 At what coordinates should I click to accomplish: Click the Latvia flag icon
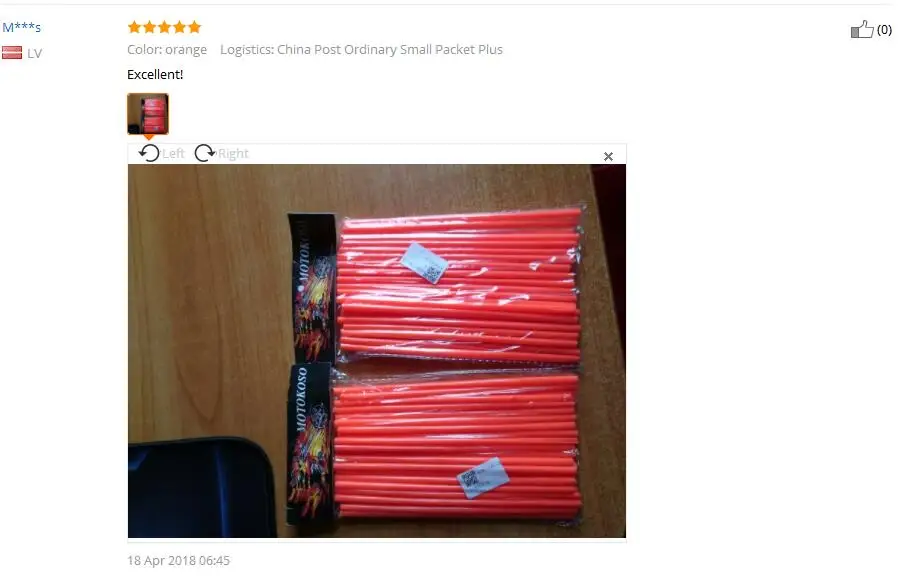(x=12, y=53)
